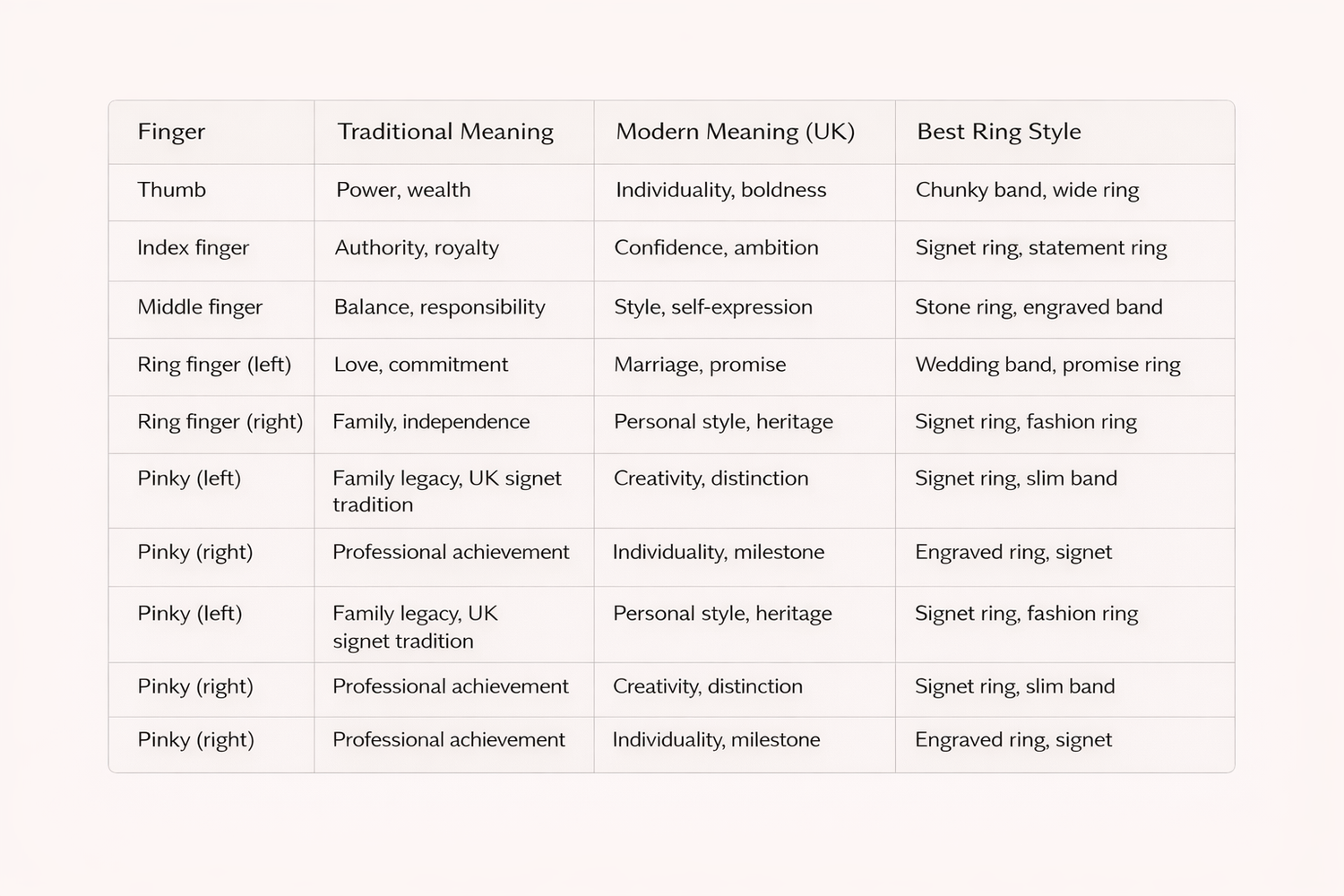Click Wedding band, promise ring cell

1047,365
